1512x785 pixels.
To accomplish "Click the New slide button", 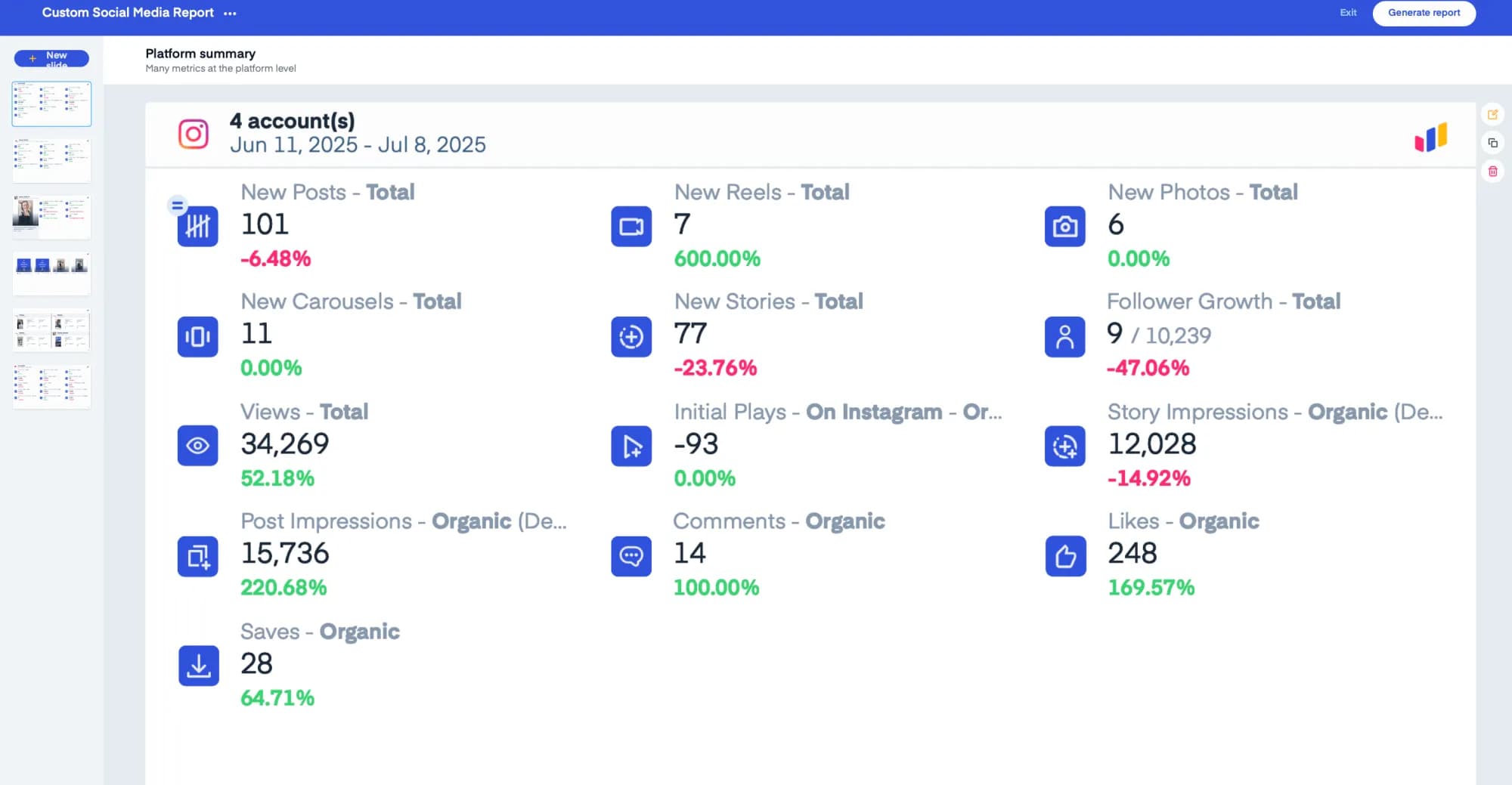I will pos(50,58).
